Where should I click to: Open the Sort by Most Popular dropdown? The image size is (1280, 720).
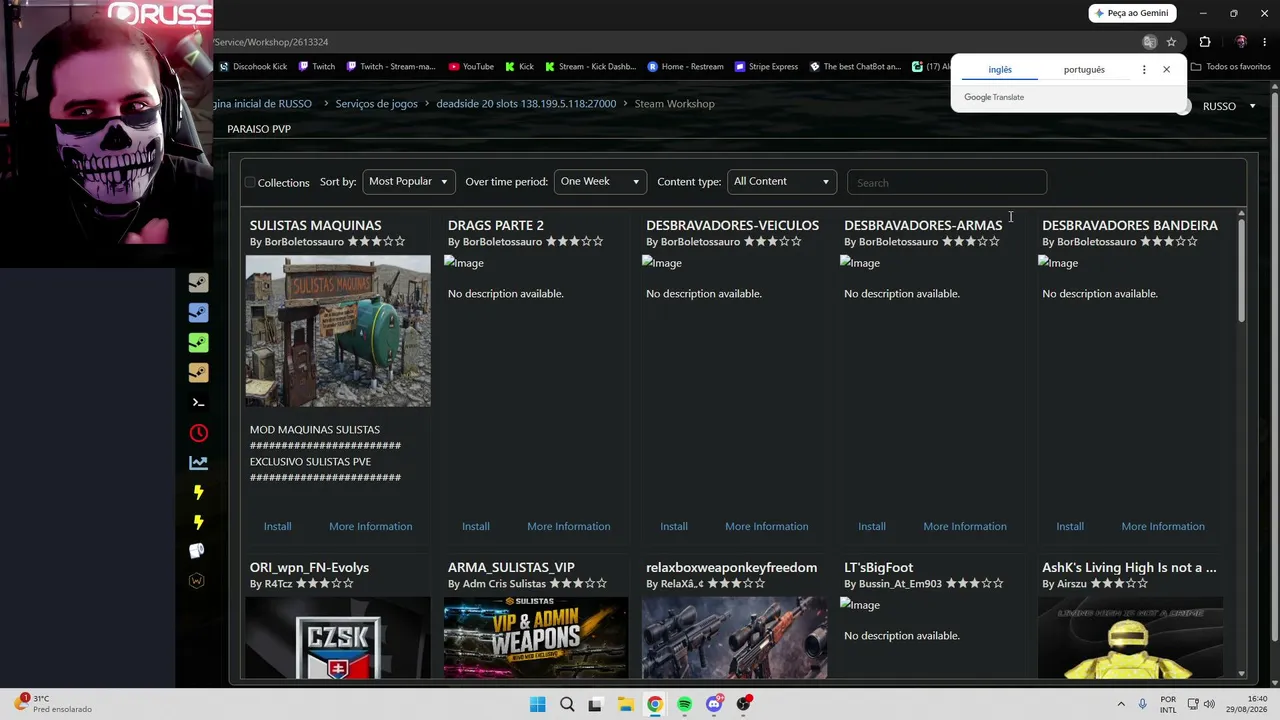click(x=408, y=181)
